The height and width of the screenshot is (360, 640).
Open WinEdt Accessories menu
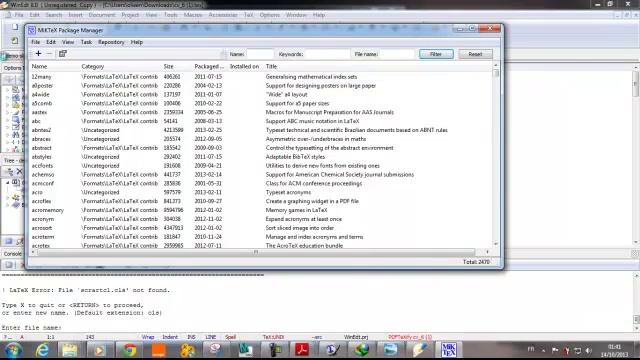223,15
